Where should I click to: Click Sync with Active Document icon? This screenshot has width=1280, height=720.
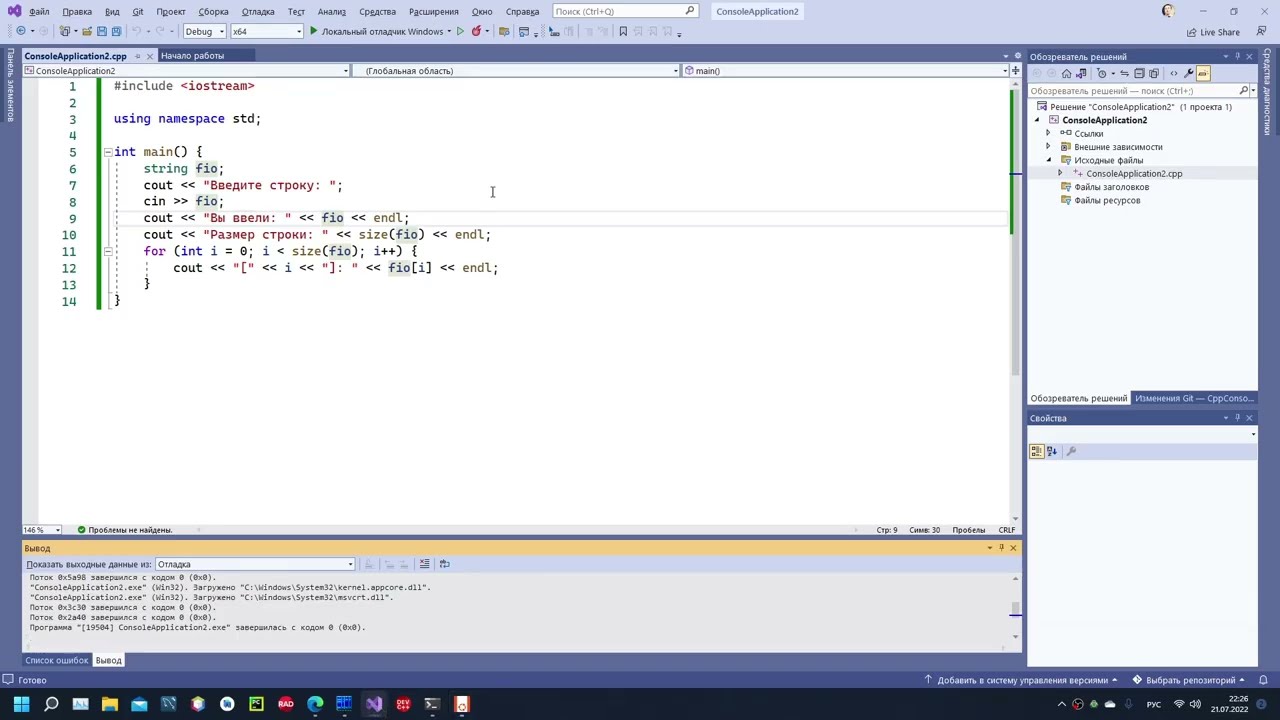click(x=1124, y=73)
